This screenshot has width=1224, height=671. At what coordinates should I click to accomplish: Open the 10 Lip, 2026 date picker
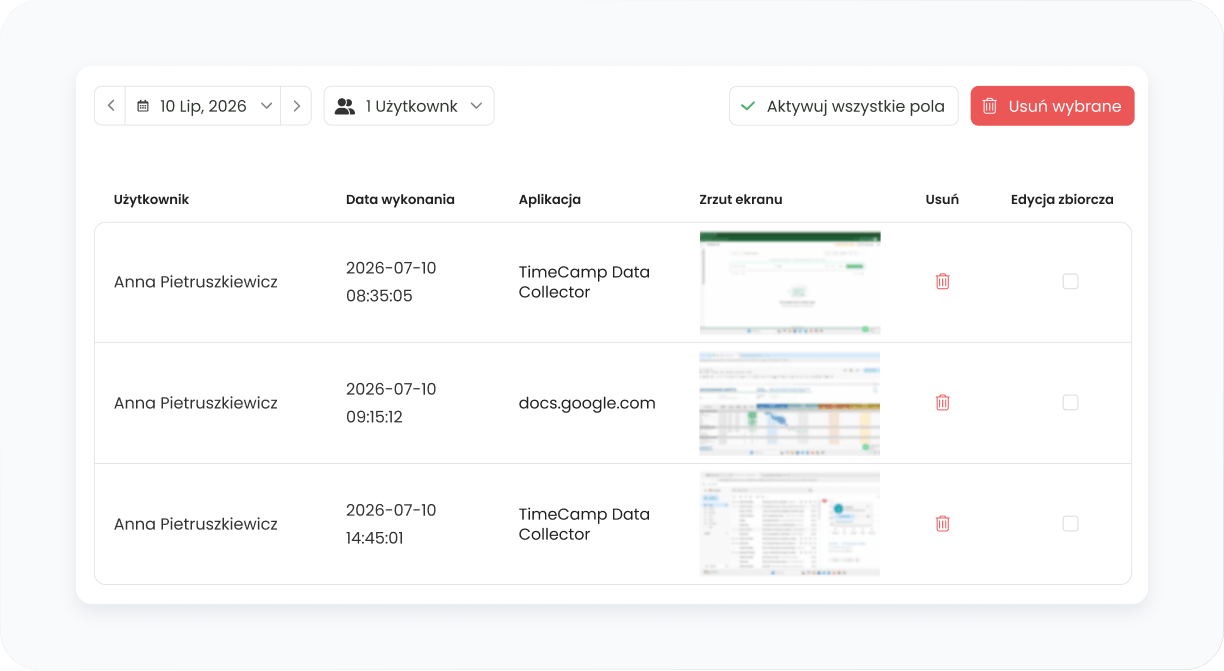[x=203, y=106]
